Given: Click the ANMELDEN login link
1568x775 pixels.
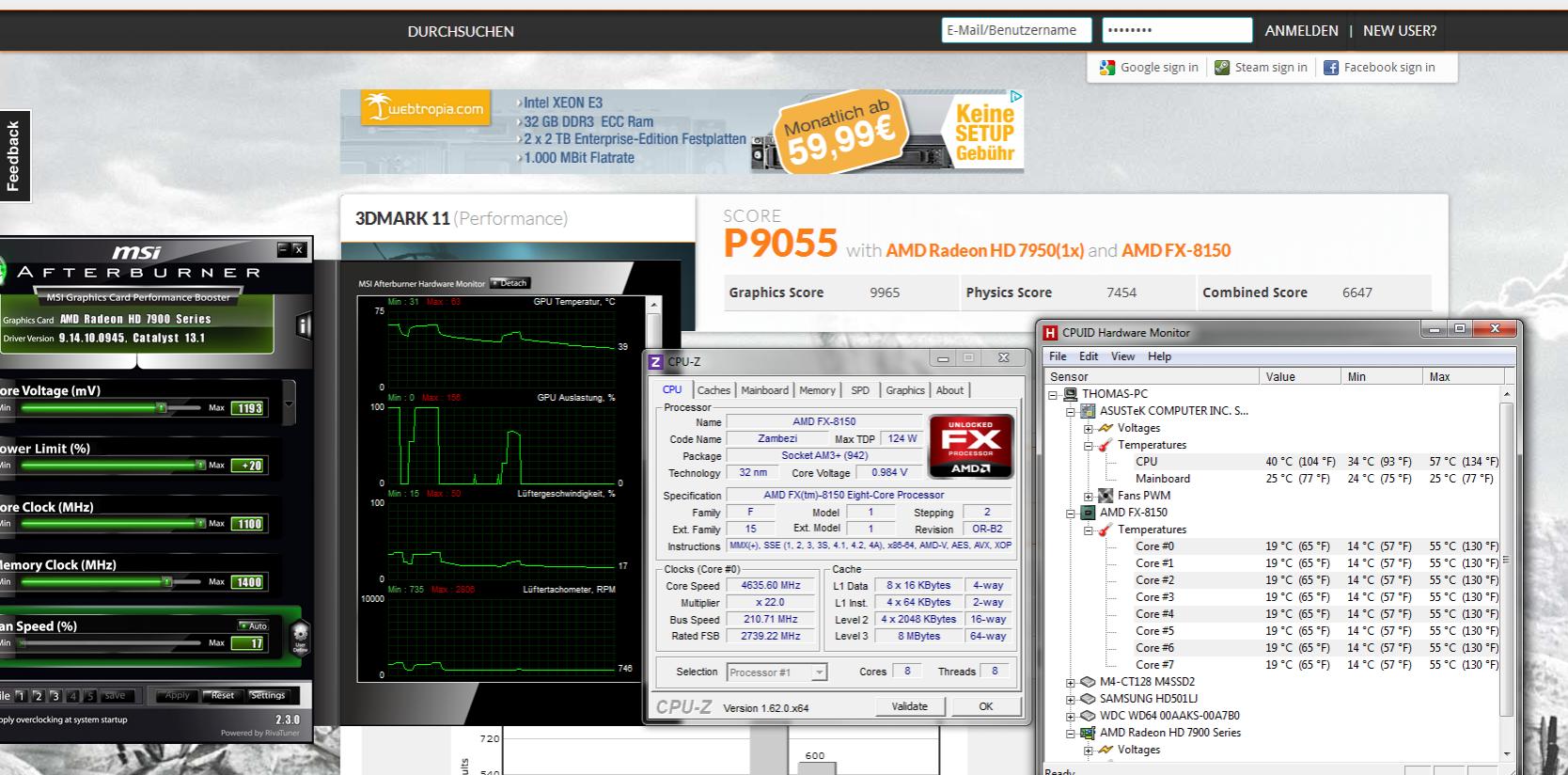Looking at the screenshot, I should pyautogui.click(x=1301, y=31).
